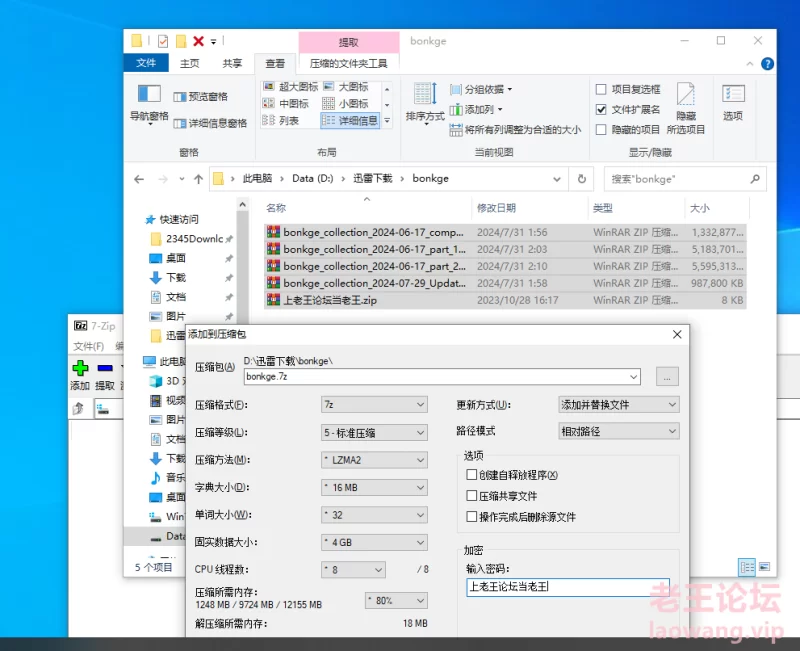Click the red X delete icon in Explorer quick access toolbar
Viewport: 800px width, 651px height.
198,41
